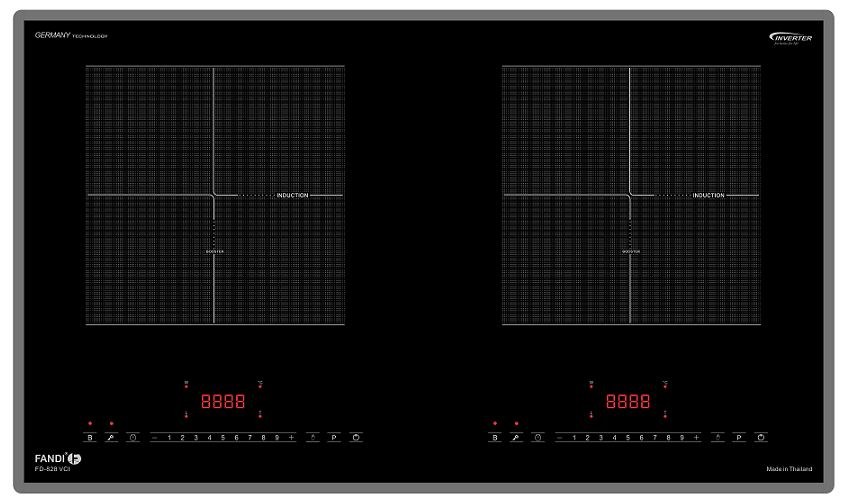This screenshot has height=501, width=846.
Task: Tap the left zone plus key
Action: coord(291,438)
